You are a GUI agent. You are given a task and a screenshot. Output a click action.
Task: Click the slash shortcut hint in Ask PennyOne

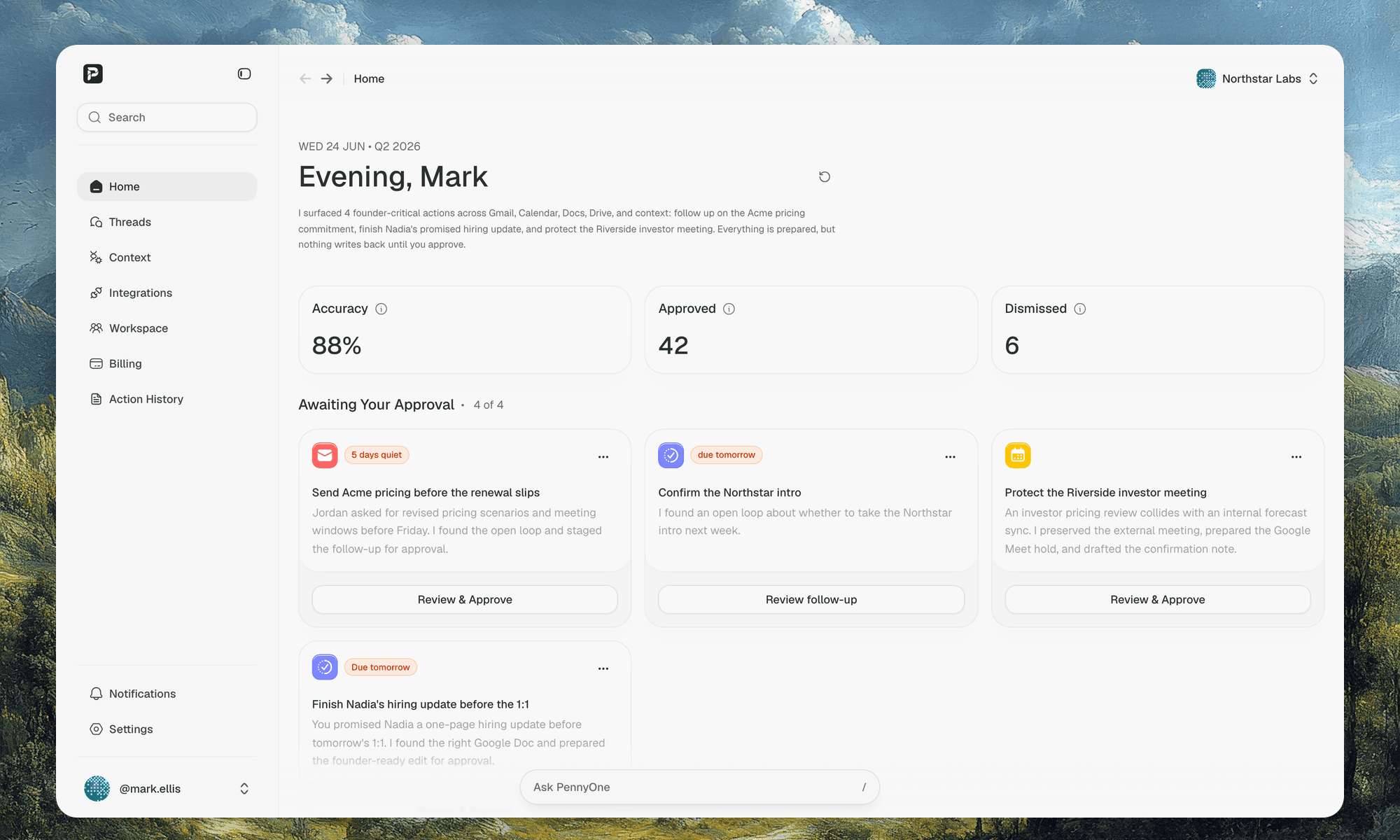pos(864,787)
